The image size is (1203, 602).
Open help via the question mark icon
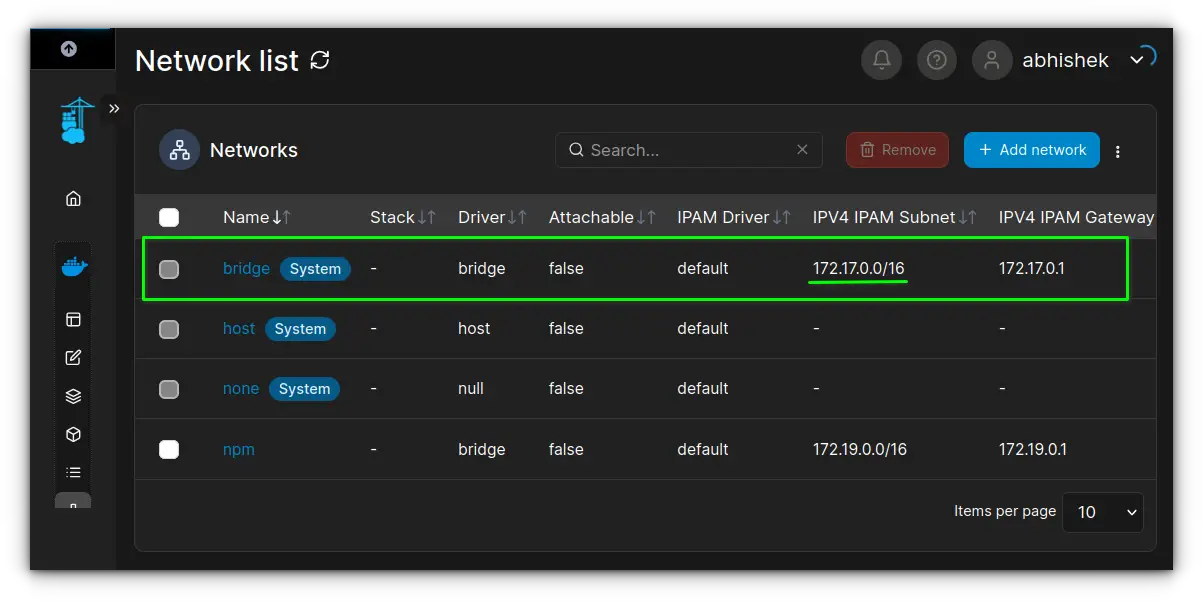(x=936, y=60)
